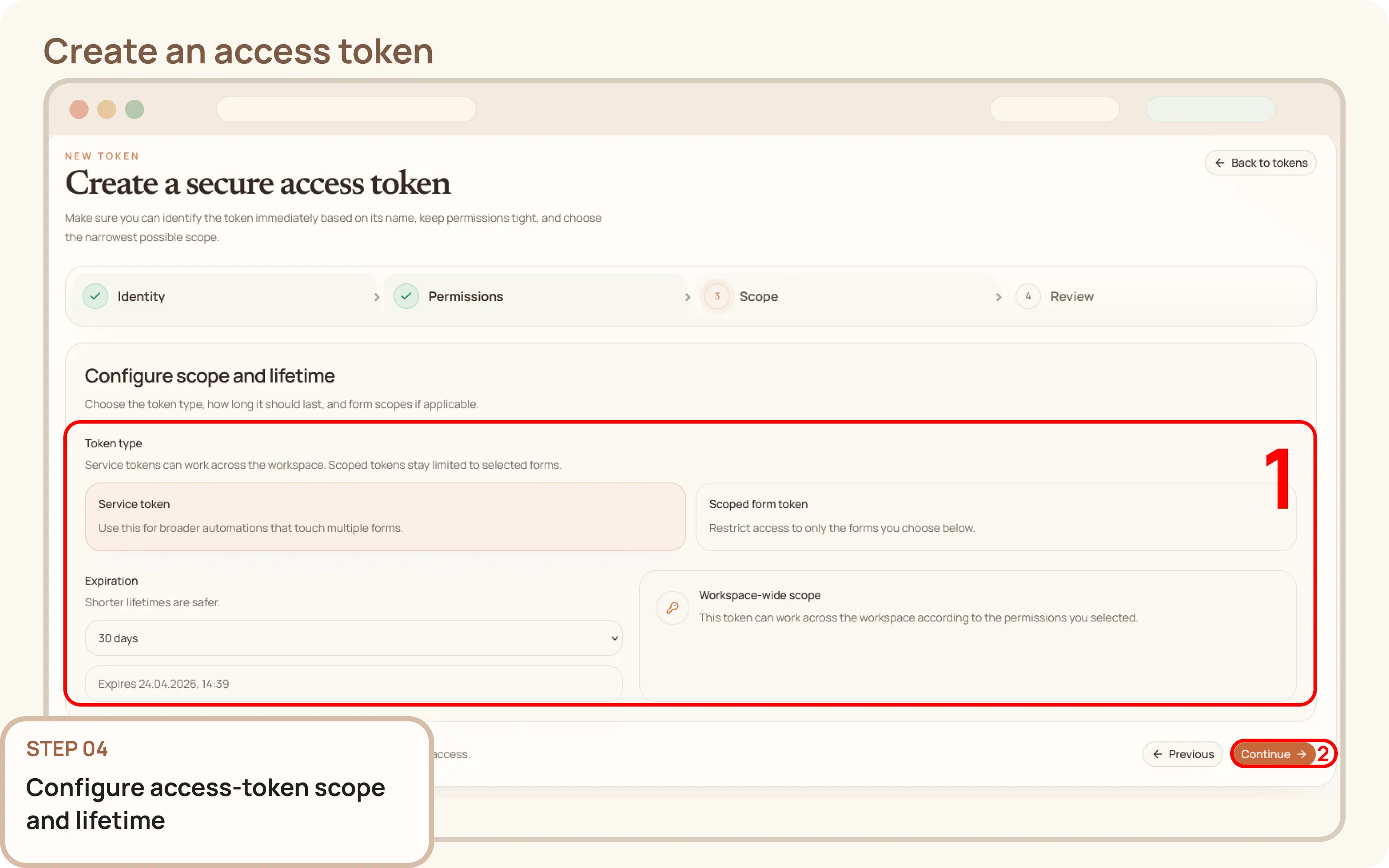Viewport: 1389px width, 868px height.
Task: Click the checkmark icon beside Permissions step
Action: point(406,296)
